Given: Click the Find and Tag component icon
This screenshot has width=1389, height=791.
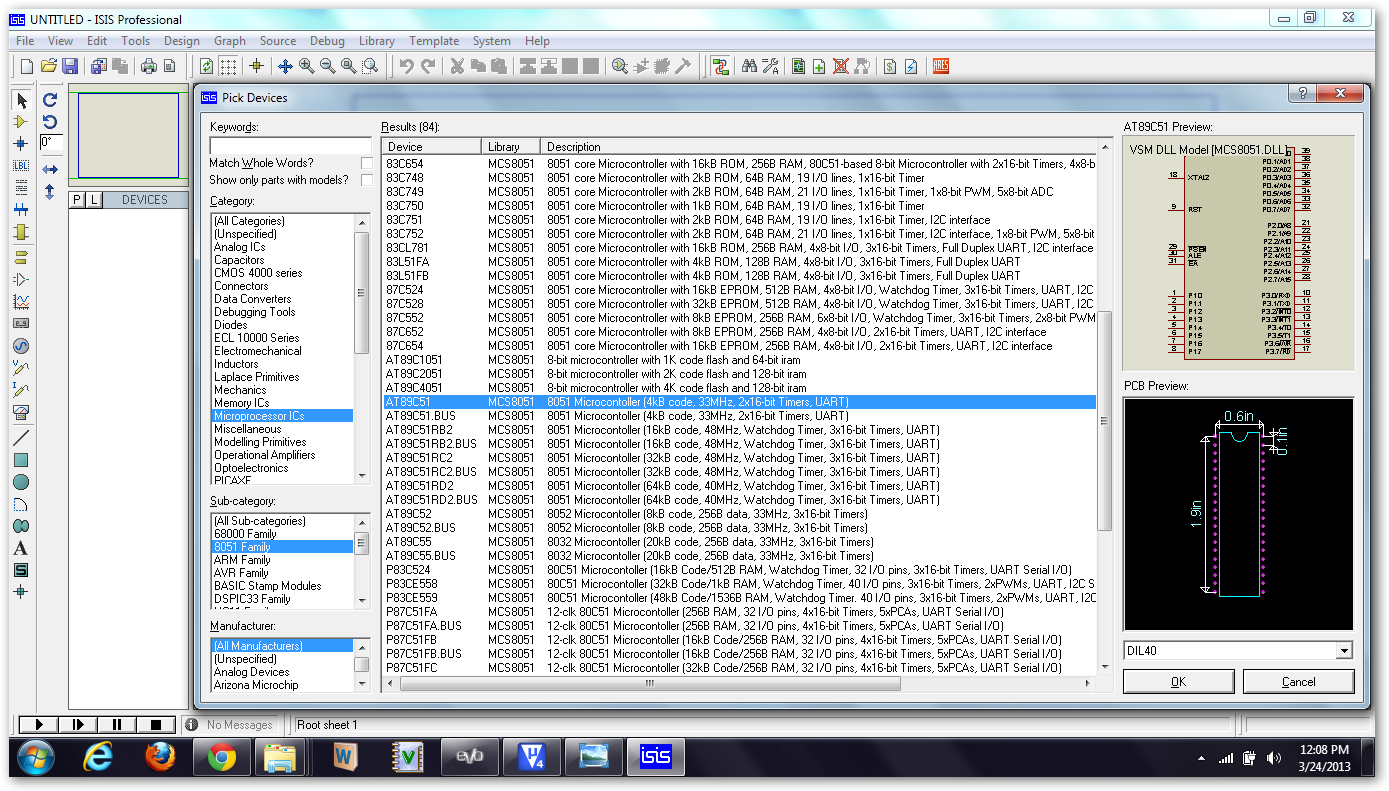Looking at the screenshot, I should click(750, 66).
